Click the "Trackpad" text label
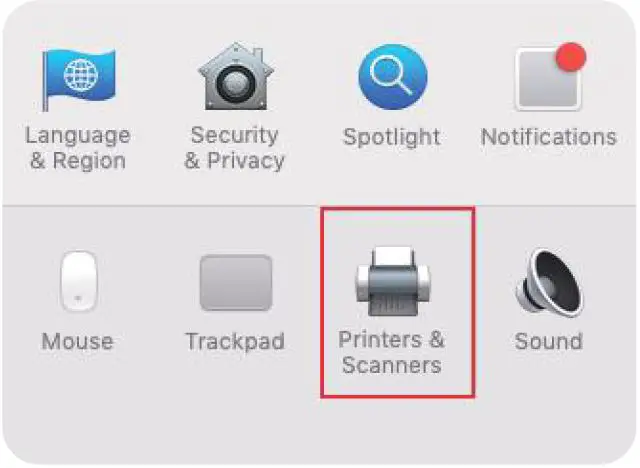The width and height of the screenshot is (640, 468). 235,342
